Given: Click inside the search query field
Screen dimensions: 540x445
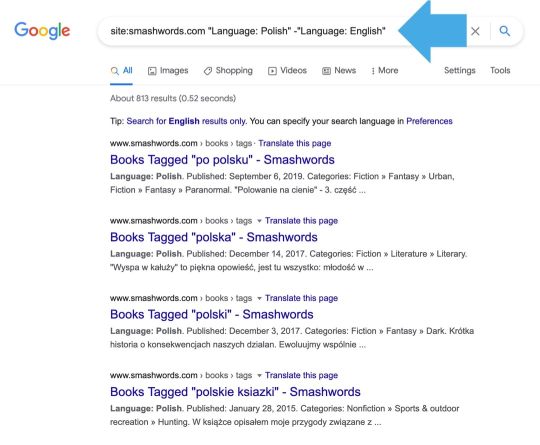Looking at the screenshot, I should pos(248,31).
